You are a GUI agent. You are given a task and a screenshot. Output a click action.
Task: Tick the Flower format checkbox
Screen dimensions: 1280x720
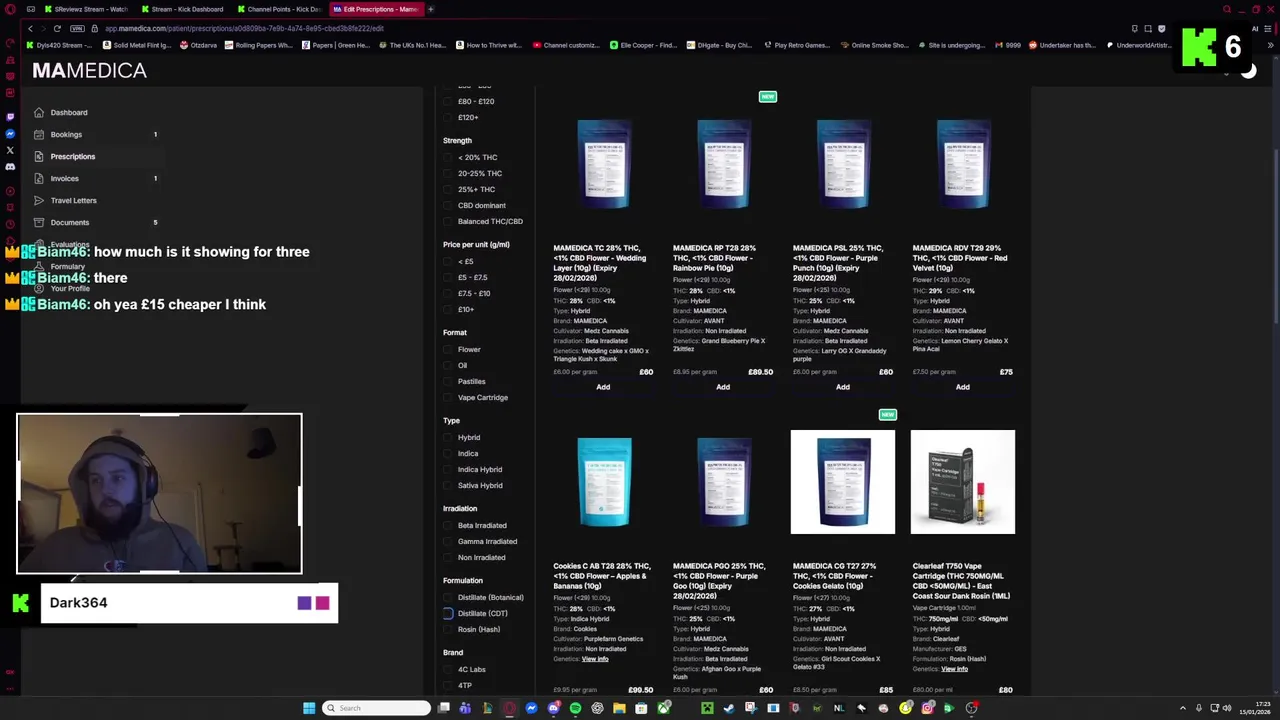(x=448, y=349)
